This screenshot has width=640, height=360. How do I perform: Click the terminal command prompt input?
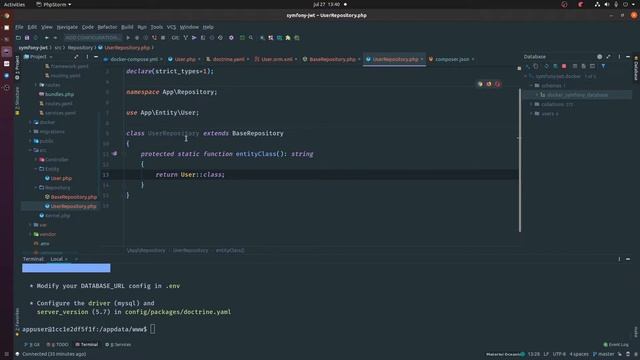pos(153,329)
